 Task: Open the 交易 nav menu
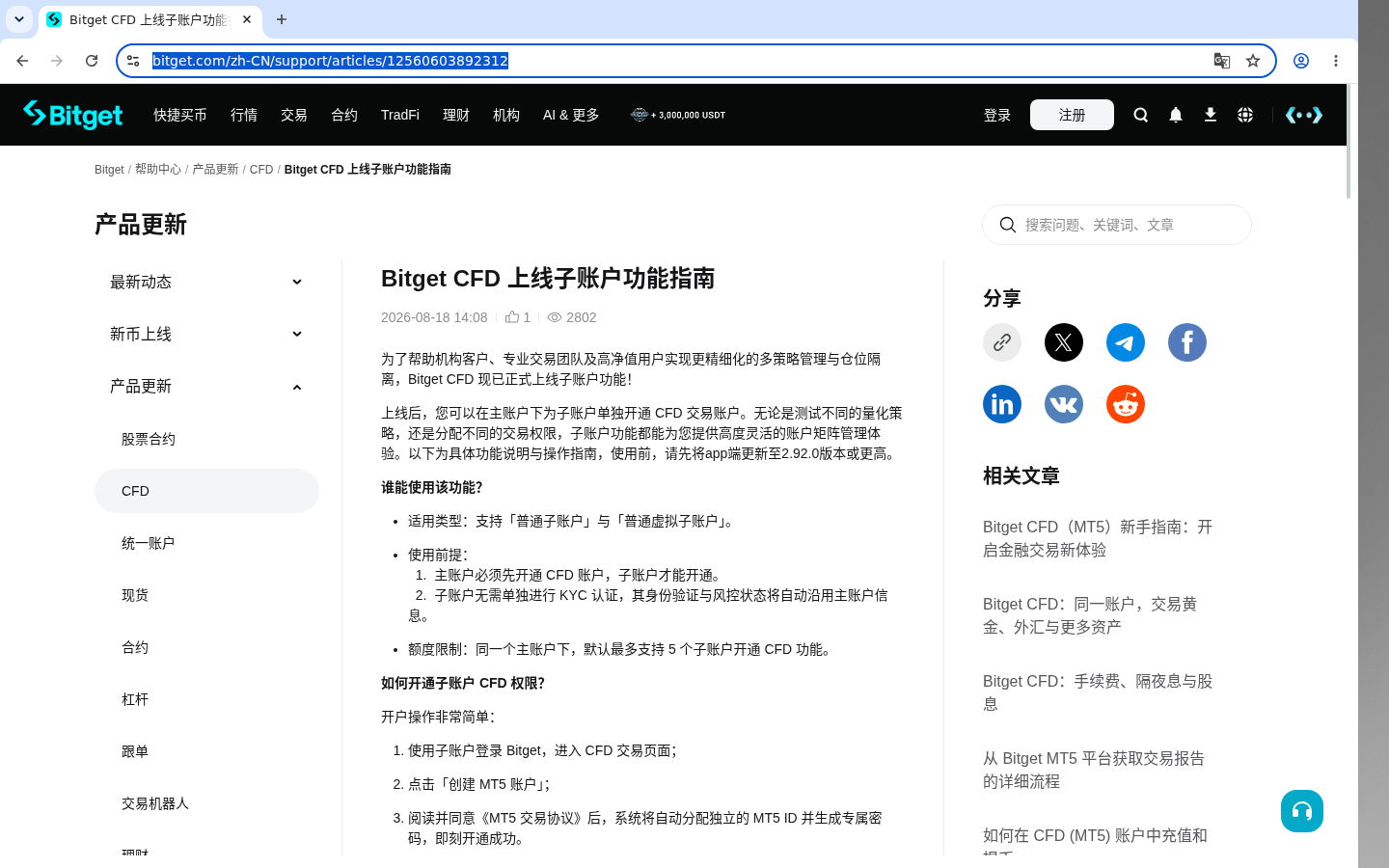click(294, 115)
